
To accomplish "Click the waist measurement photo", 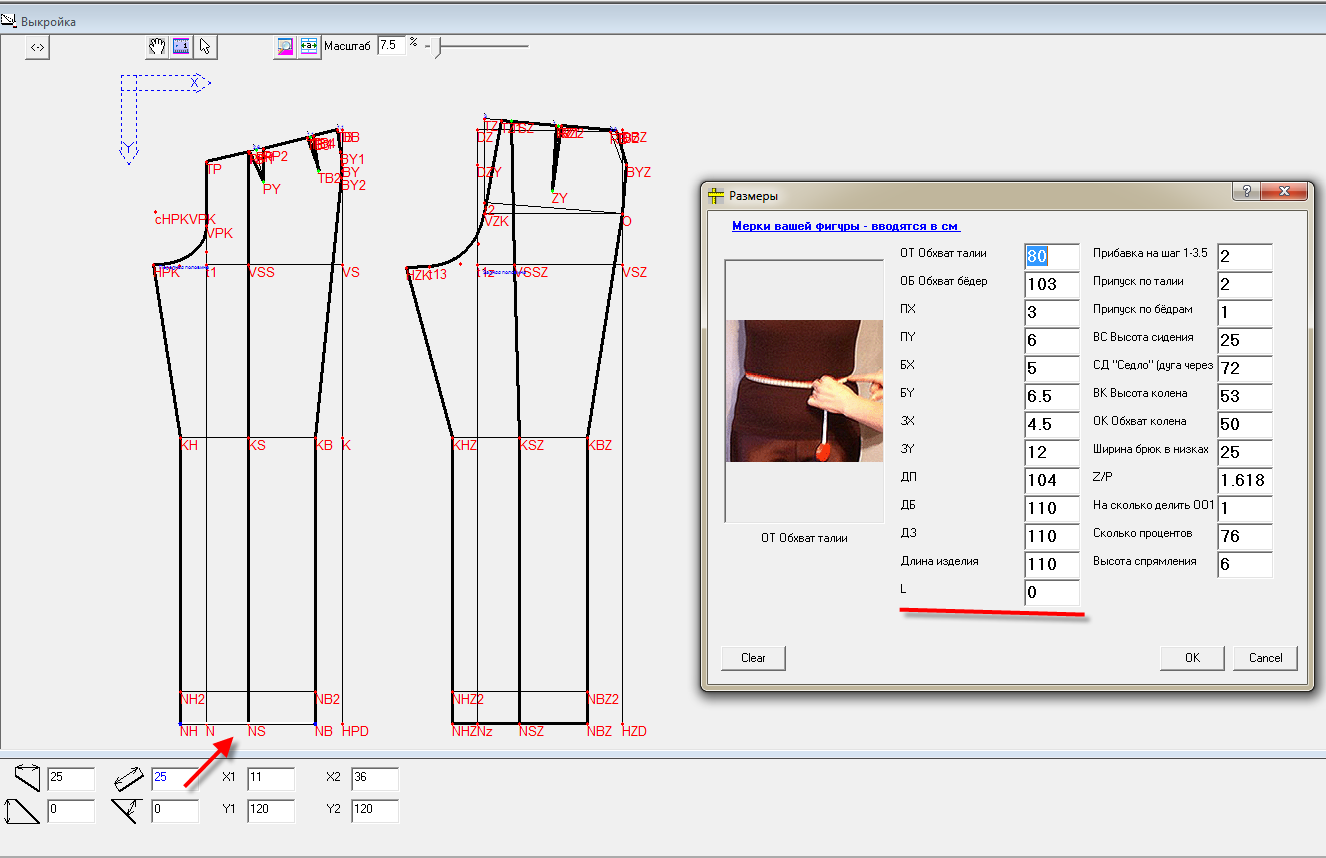I will pyautogui.click(x=805, y=390).
